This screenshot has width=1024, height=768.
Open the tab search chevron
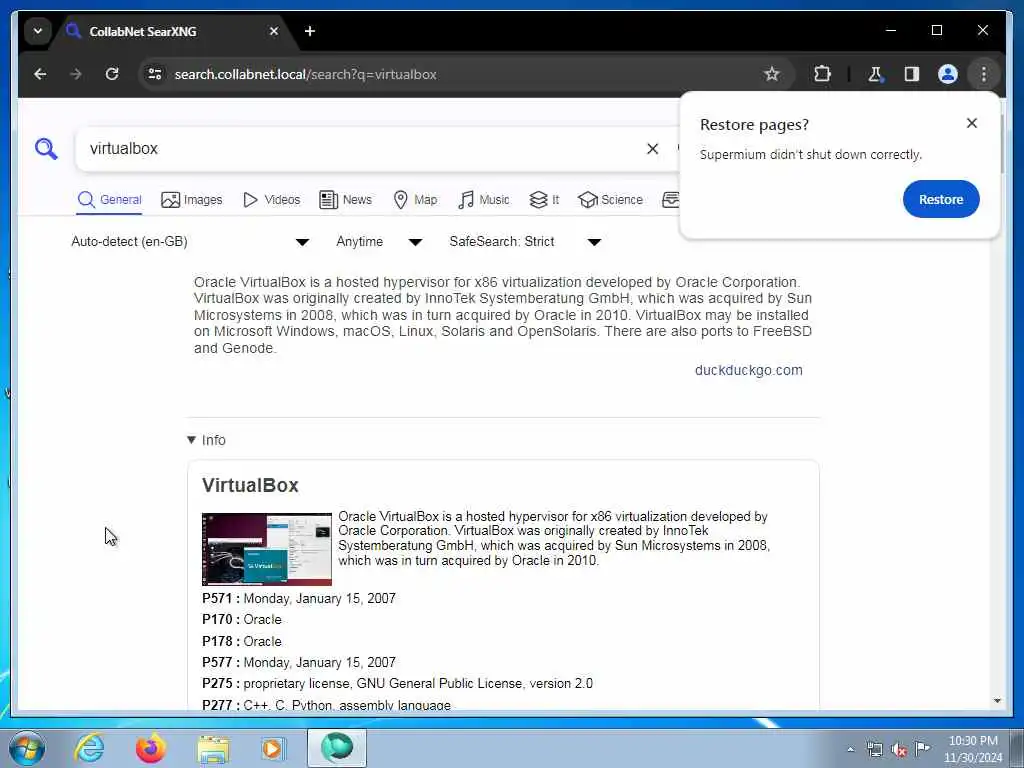click(38, 31)
